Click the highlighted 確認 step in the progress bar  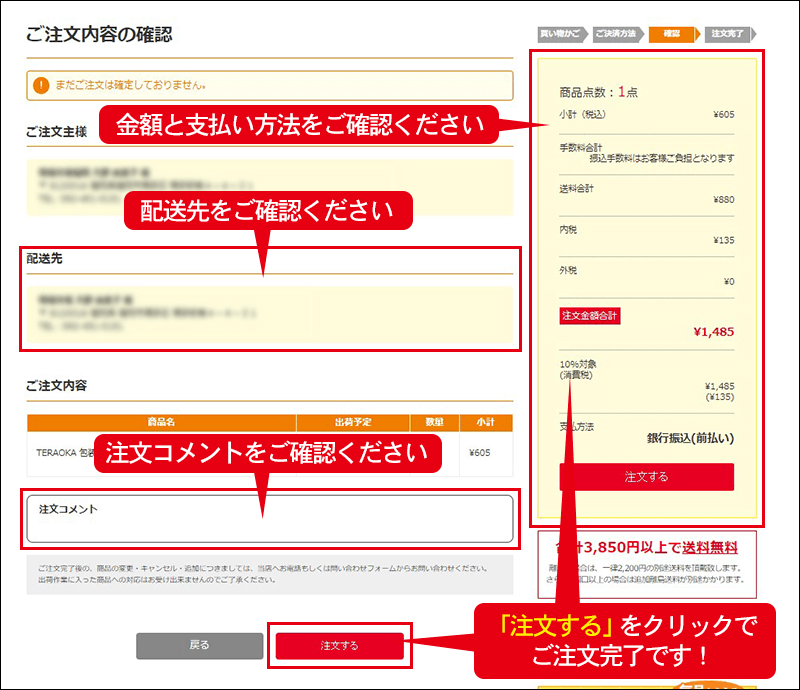(x=670, y=34)
